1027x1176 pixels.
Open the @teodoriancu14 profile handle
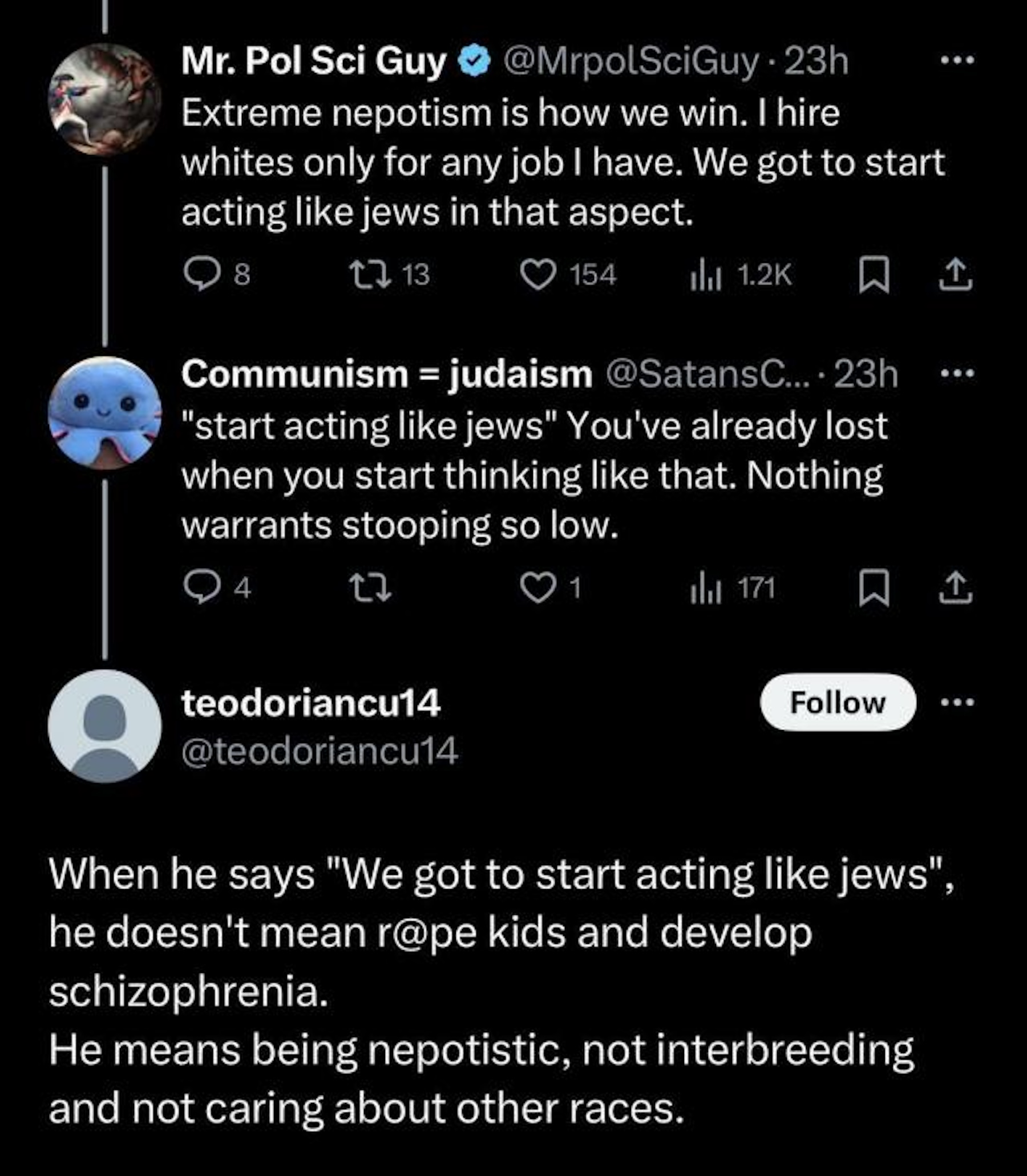pyautogui.click(x=319, y=751)
